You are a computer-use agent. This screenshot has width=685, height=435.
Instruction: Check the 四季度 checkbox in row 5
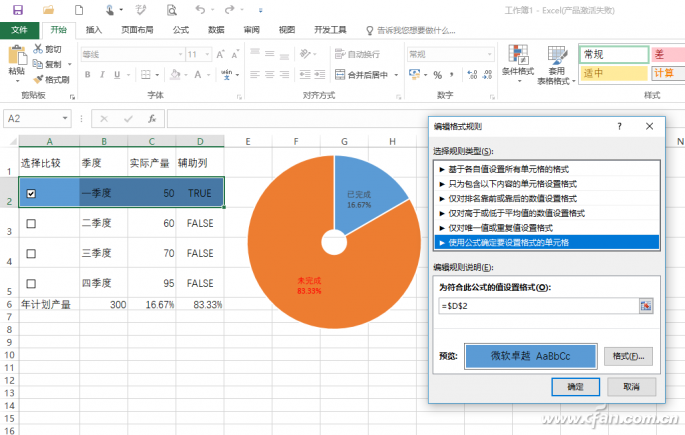pyautogui.click(x=31, y=284)
